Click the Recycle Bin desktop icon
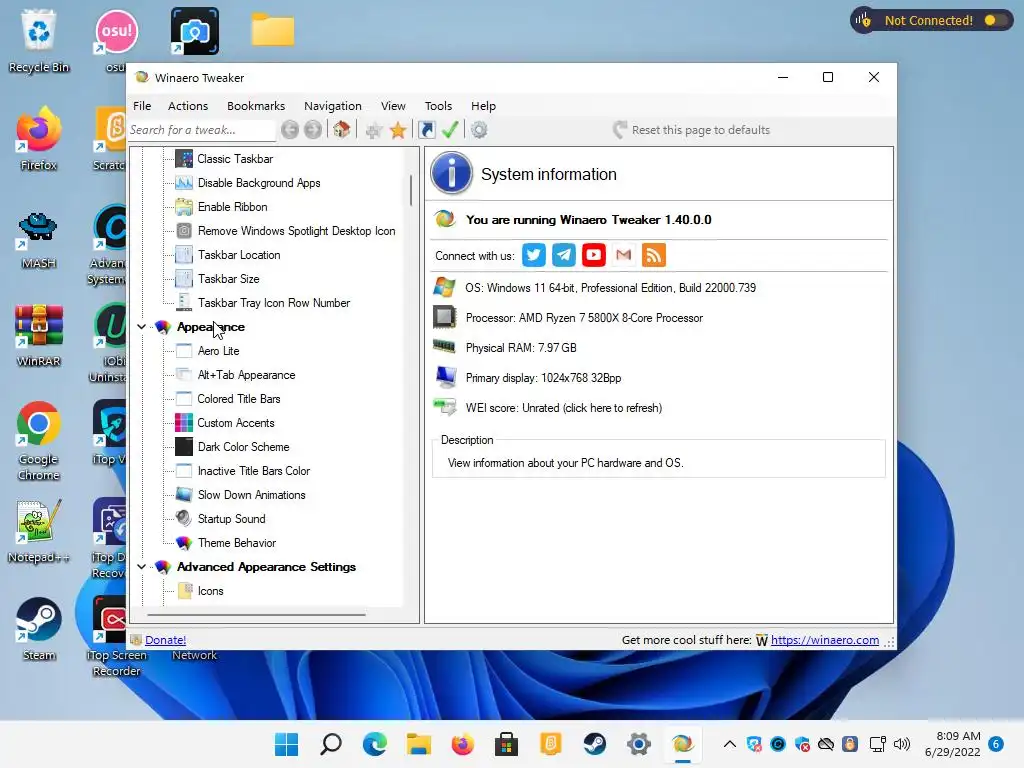This screenshot has height=768, width=1024. [x=39, y=40]
